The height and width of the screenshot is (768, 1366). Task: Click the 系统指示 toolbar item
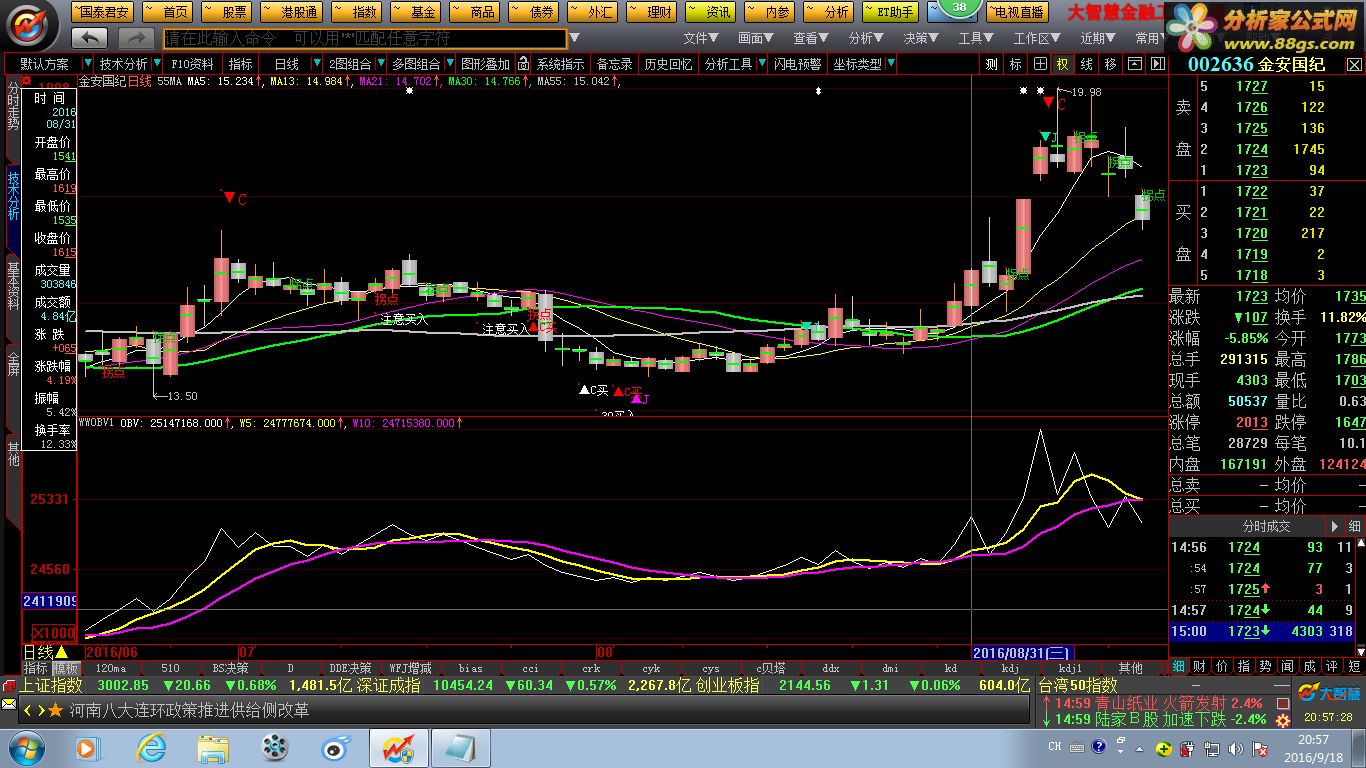click(x=560, y=64)
